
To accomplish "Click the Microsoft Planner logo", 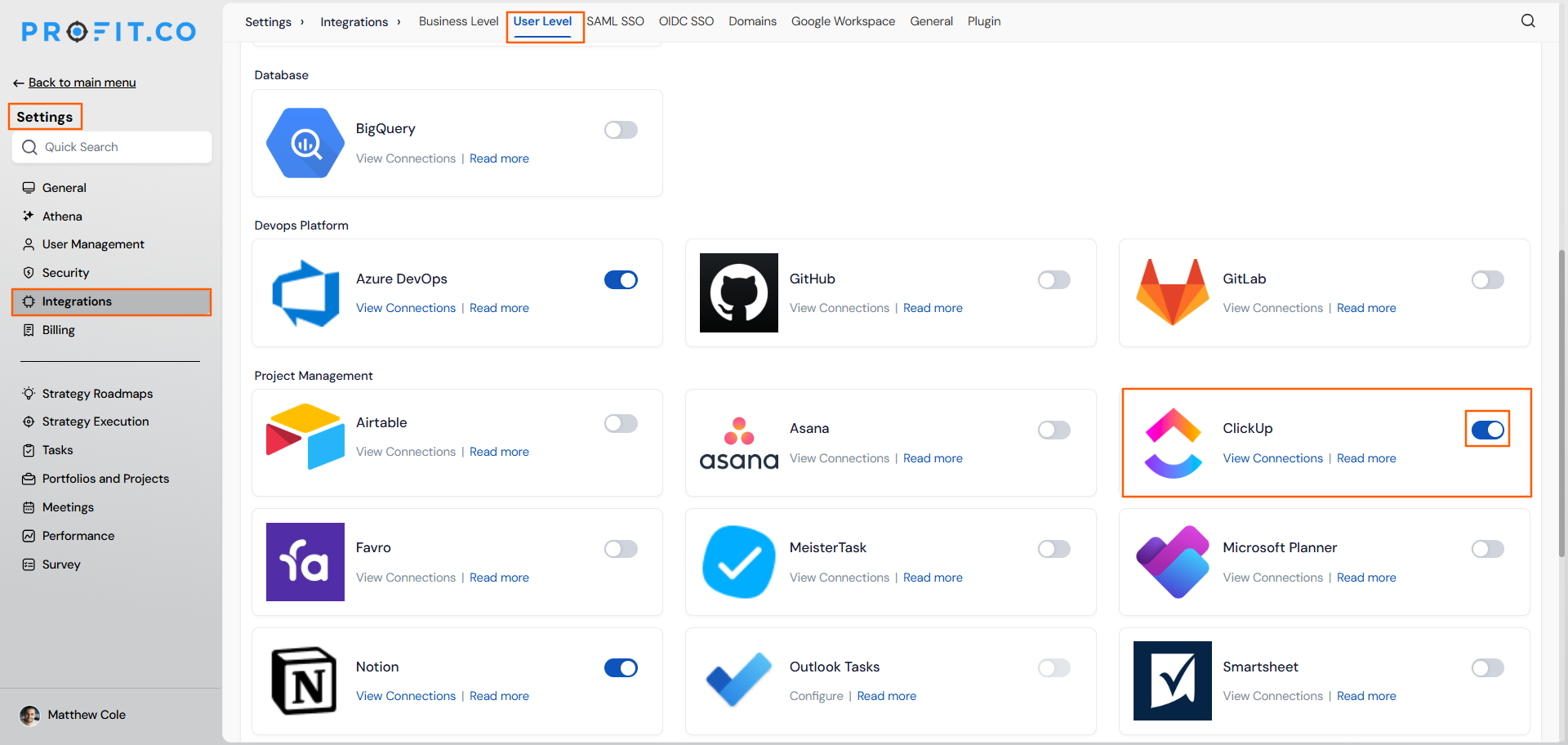I will 1173,562.
